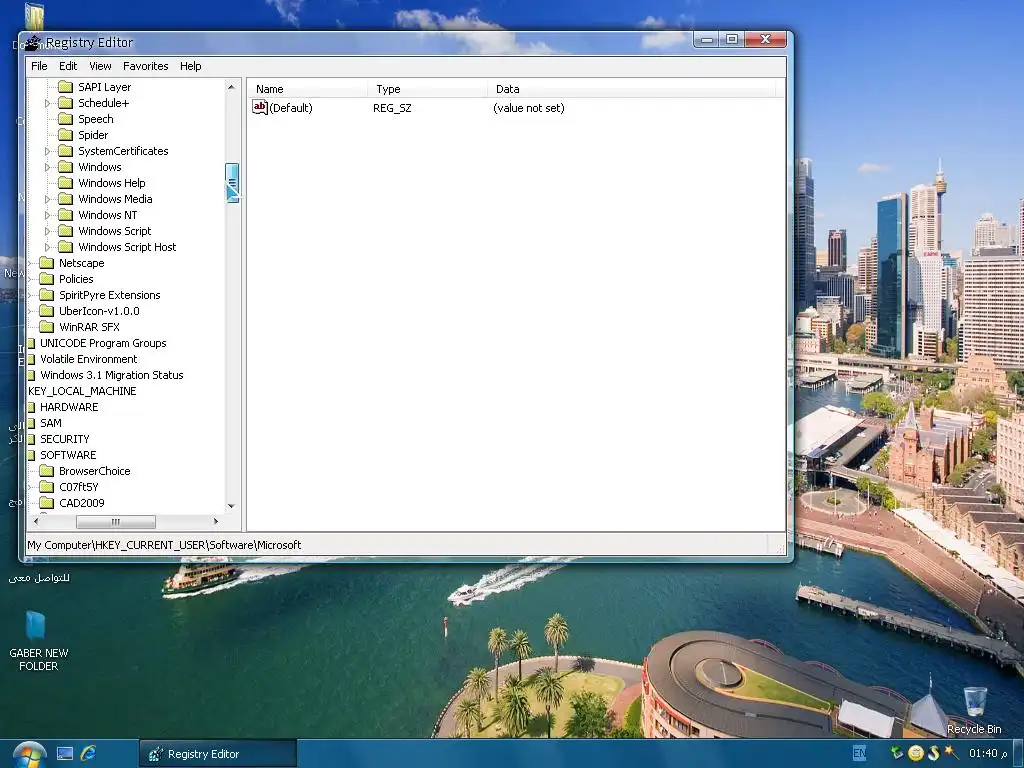
Task: Open the View menu
Action: coord(101,66)
